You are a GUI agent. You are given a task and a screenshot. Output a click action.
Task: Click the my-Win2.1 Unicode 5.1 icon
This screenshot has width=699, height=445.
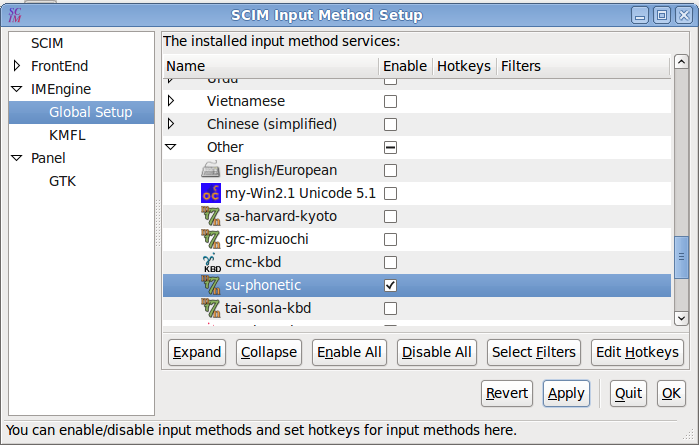click(210, 193)
